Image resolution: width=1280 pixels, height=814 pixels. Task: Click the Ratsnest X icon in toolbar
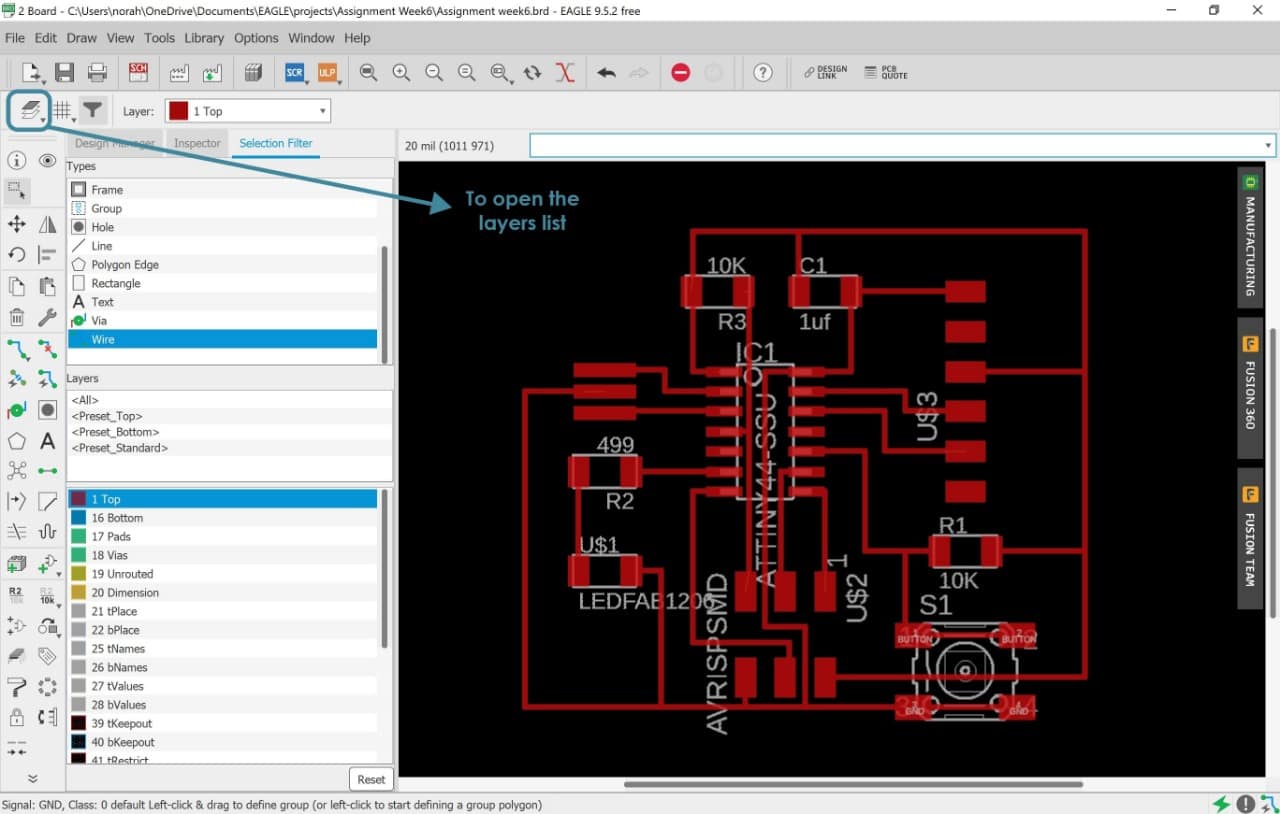tap(565, 72)
